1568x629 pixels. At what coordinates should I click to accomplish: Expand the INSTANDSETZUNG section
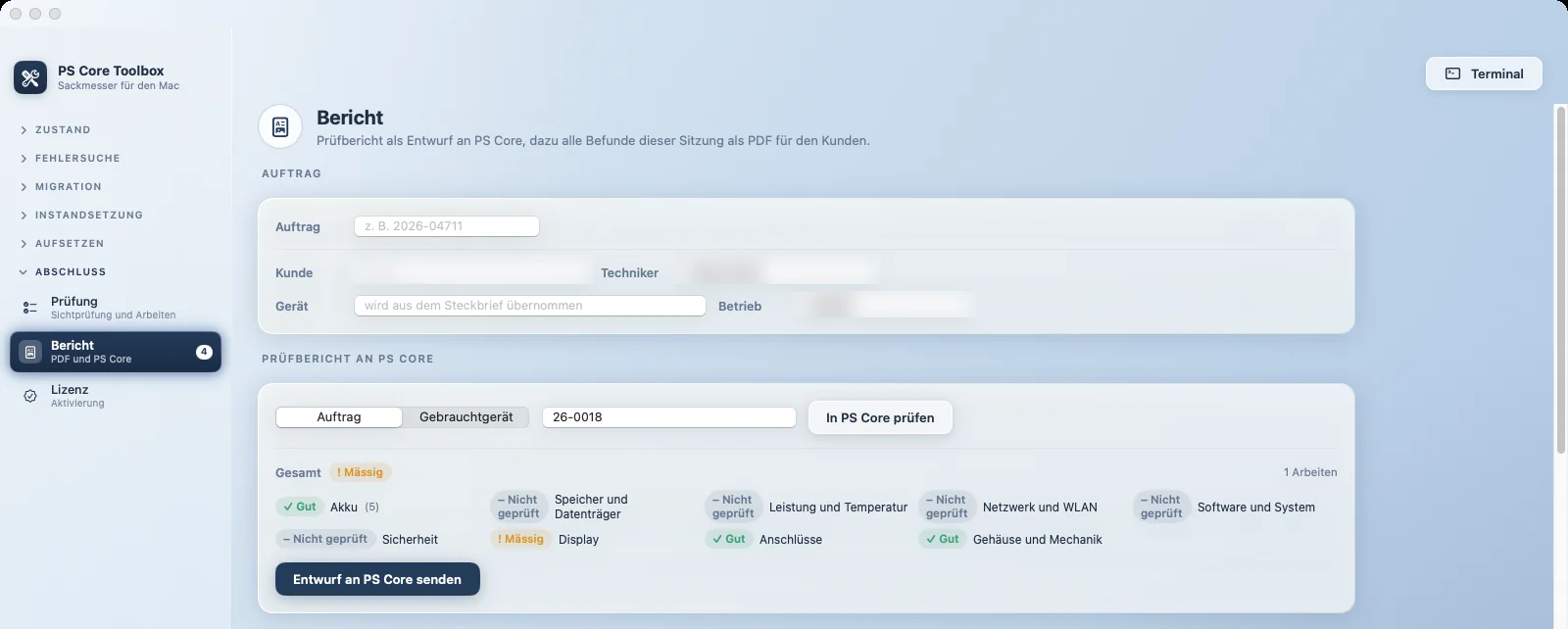point(80,215)
